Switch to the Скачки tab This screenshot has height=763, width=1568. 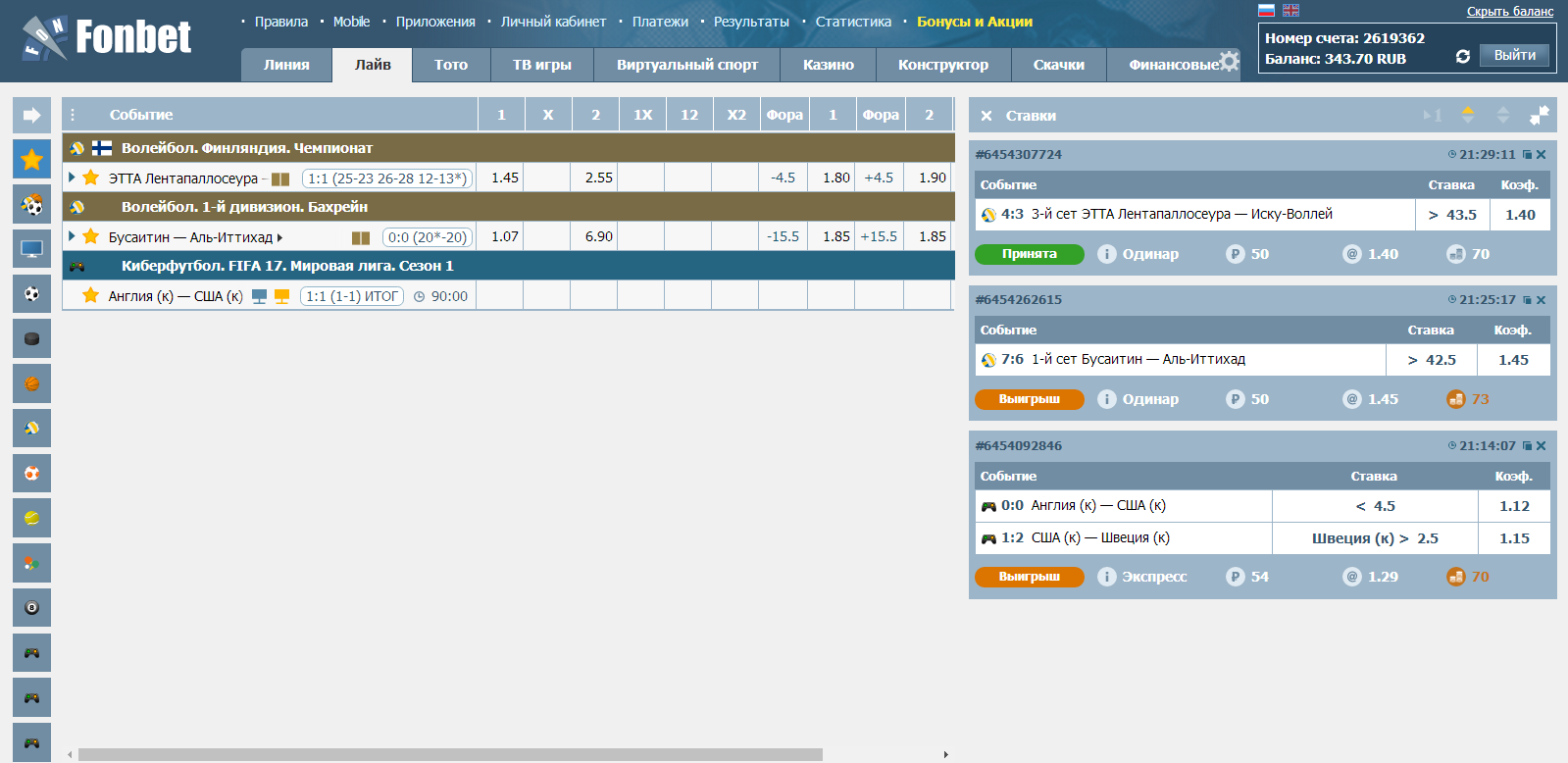coord(1059,65)
